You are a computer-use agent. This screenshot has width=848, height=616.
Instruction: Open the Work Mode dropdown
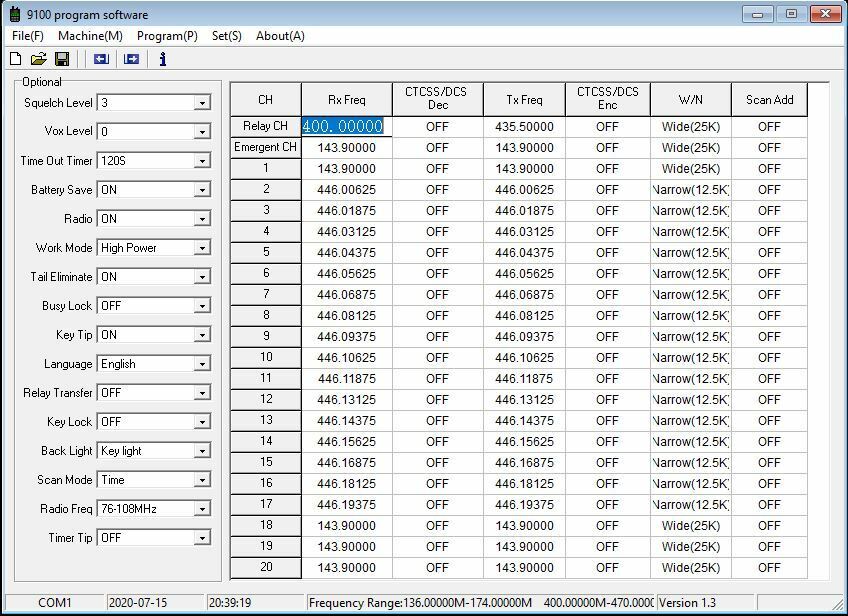coord(202,248)
